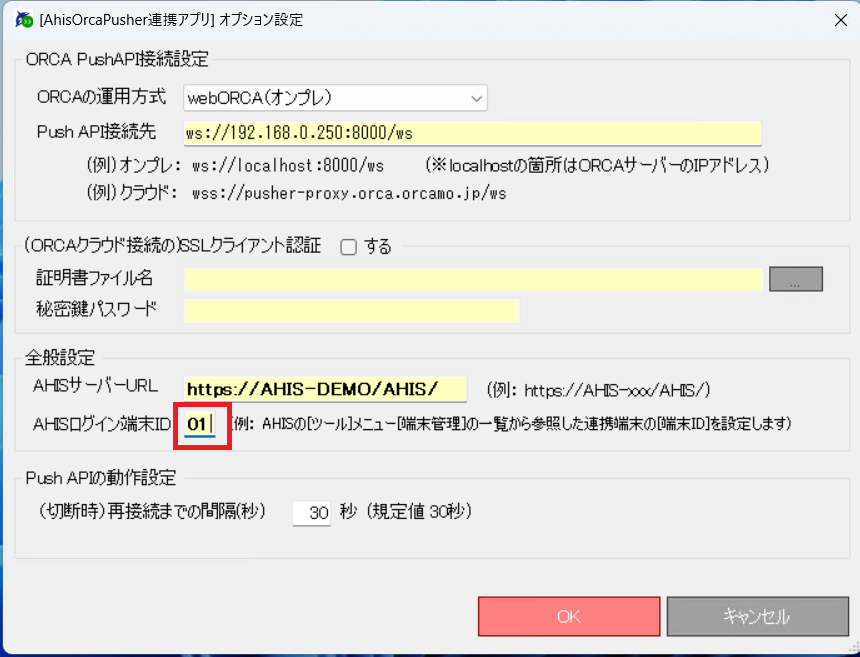Click the クラウド example wss://pusher-proxy URL text

click(349, 193)
